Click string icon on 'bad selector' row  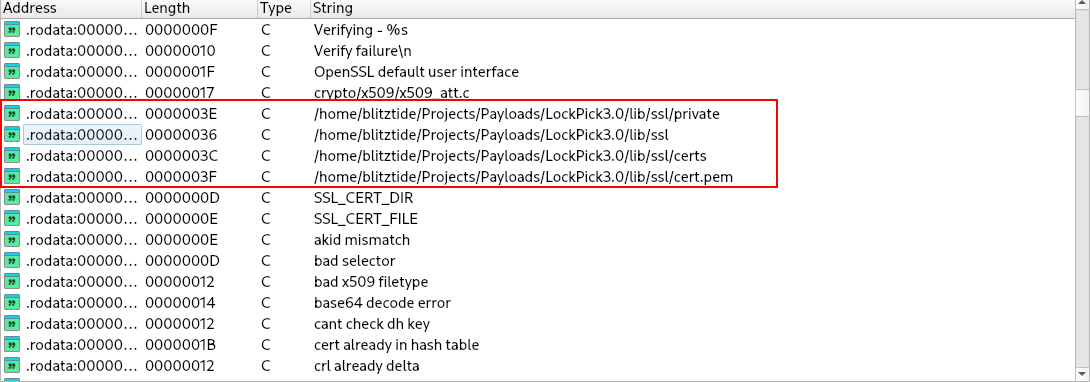click(x=12, y=260)
